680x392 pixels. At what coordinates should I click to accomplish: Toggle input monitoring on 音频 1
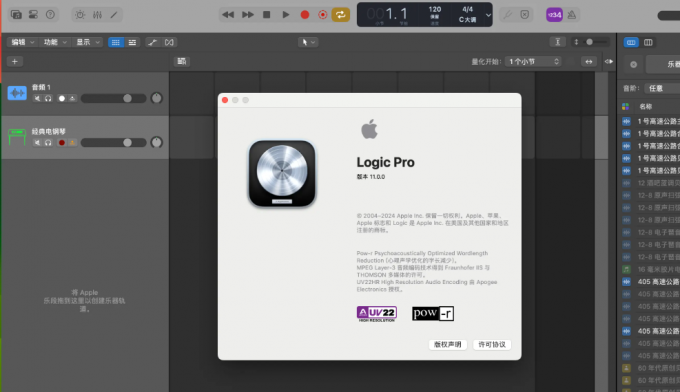click(72, 99)
